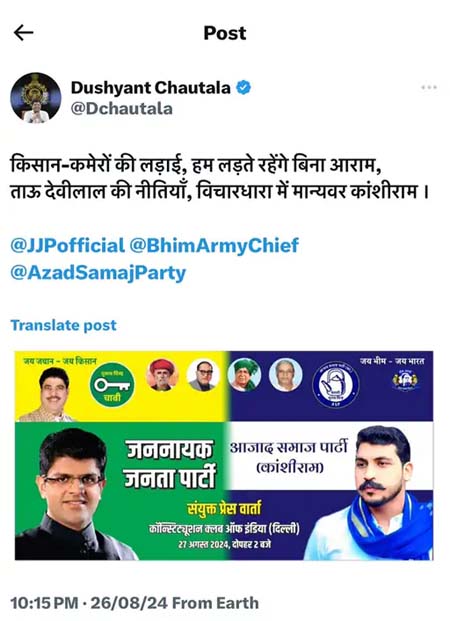Click the post timestamp 10:15 PM

(x=44, y=603)
